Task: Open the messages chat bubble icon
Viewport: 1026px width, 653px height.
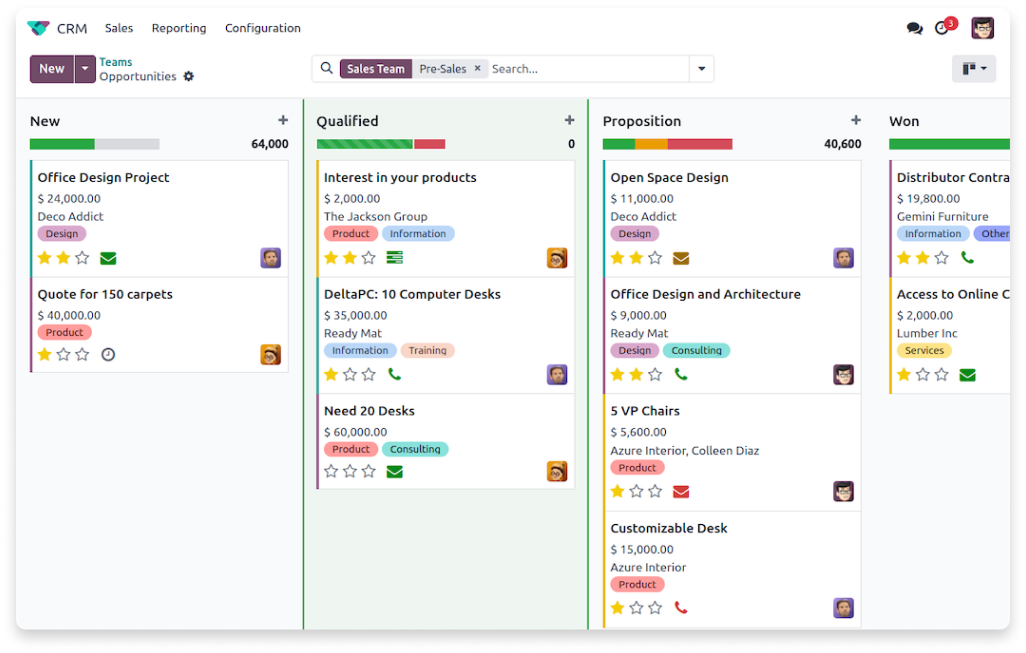Action: coord(914,28)
